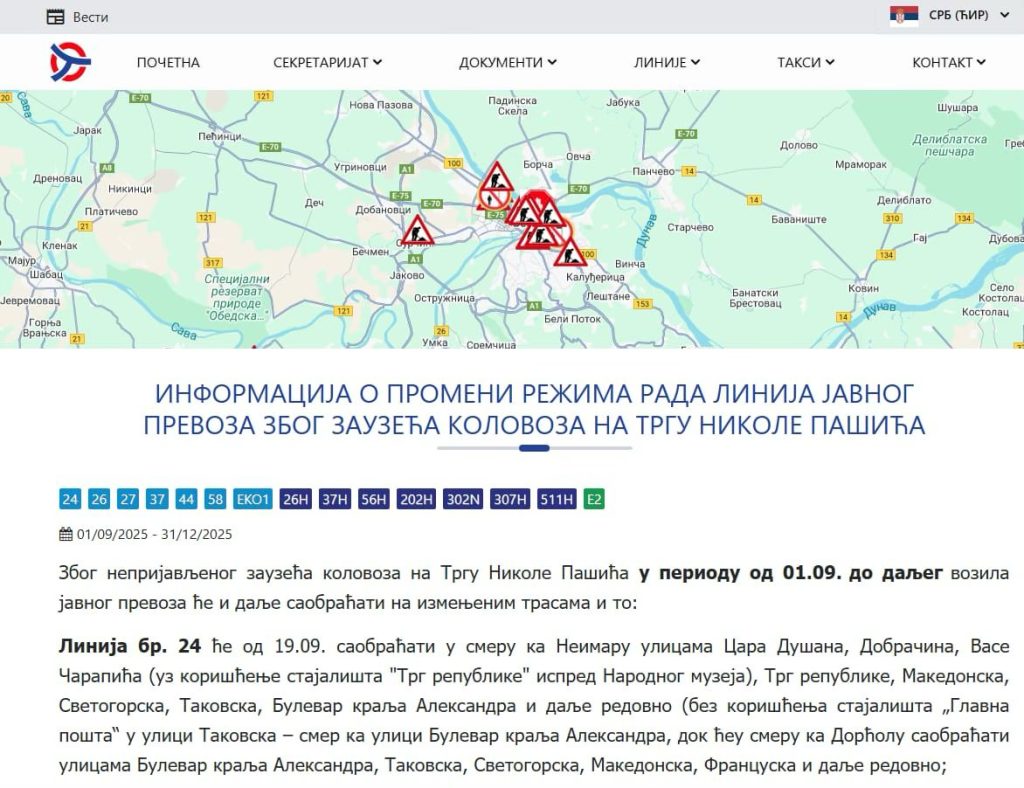Click the transport secretariat logo

[70, 62]
